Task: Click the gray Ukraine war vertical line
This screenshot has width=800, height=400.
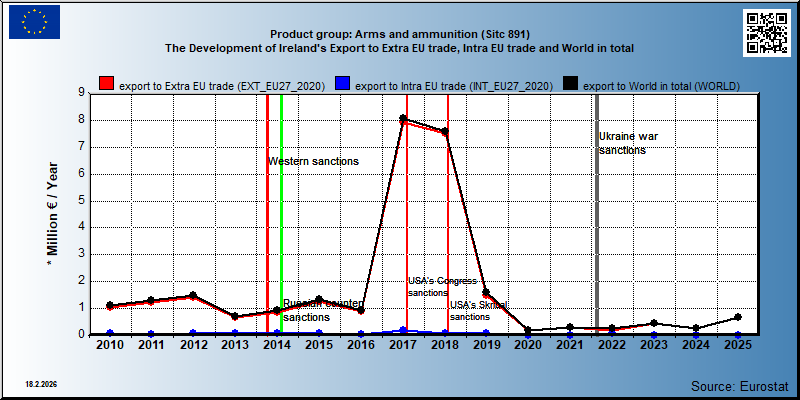Action: pyautogui.click(x=597, y=214)
